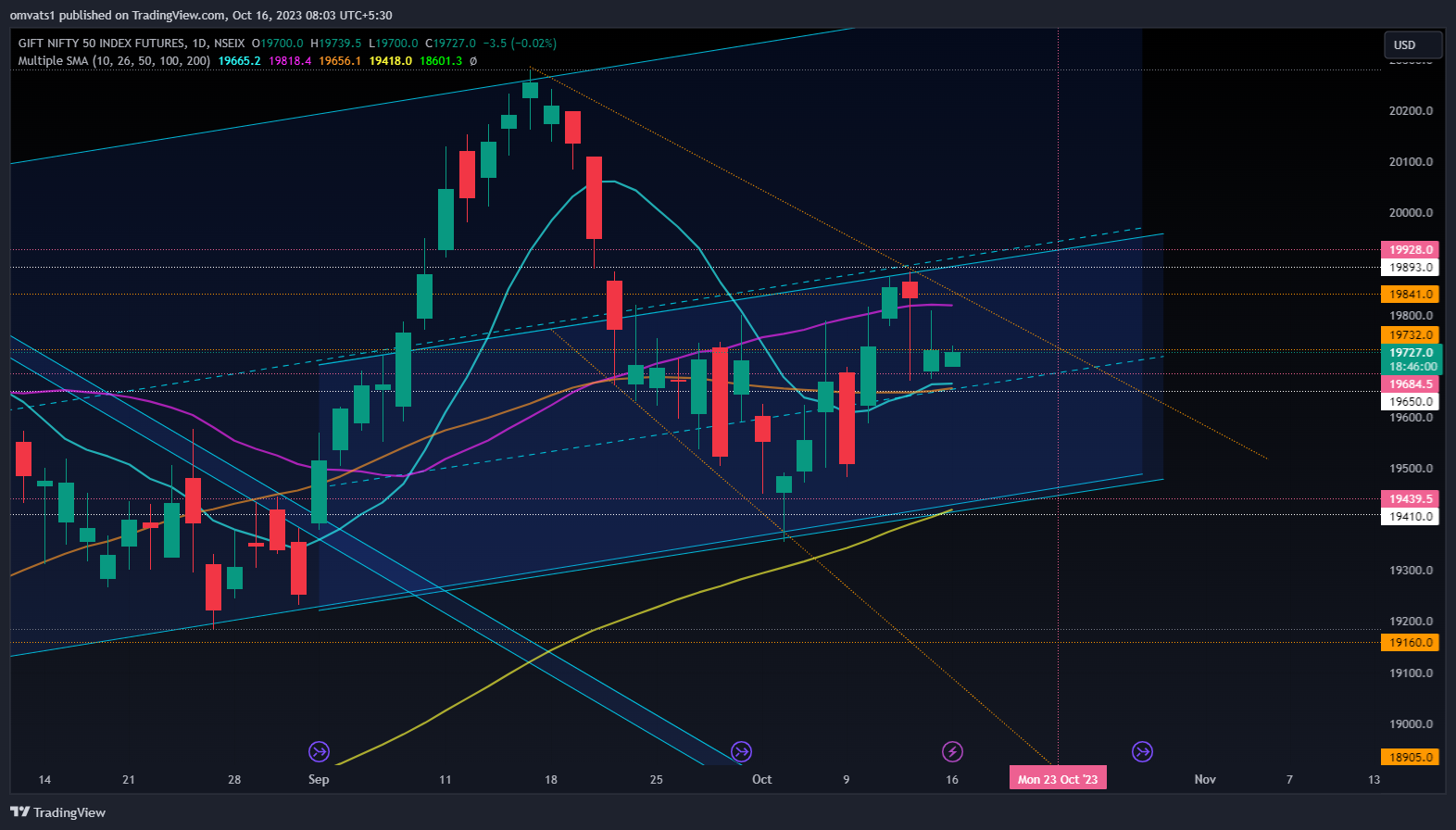
Task: Click the 19000.0 price axis label
Action: tap(1411, 724)
